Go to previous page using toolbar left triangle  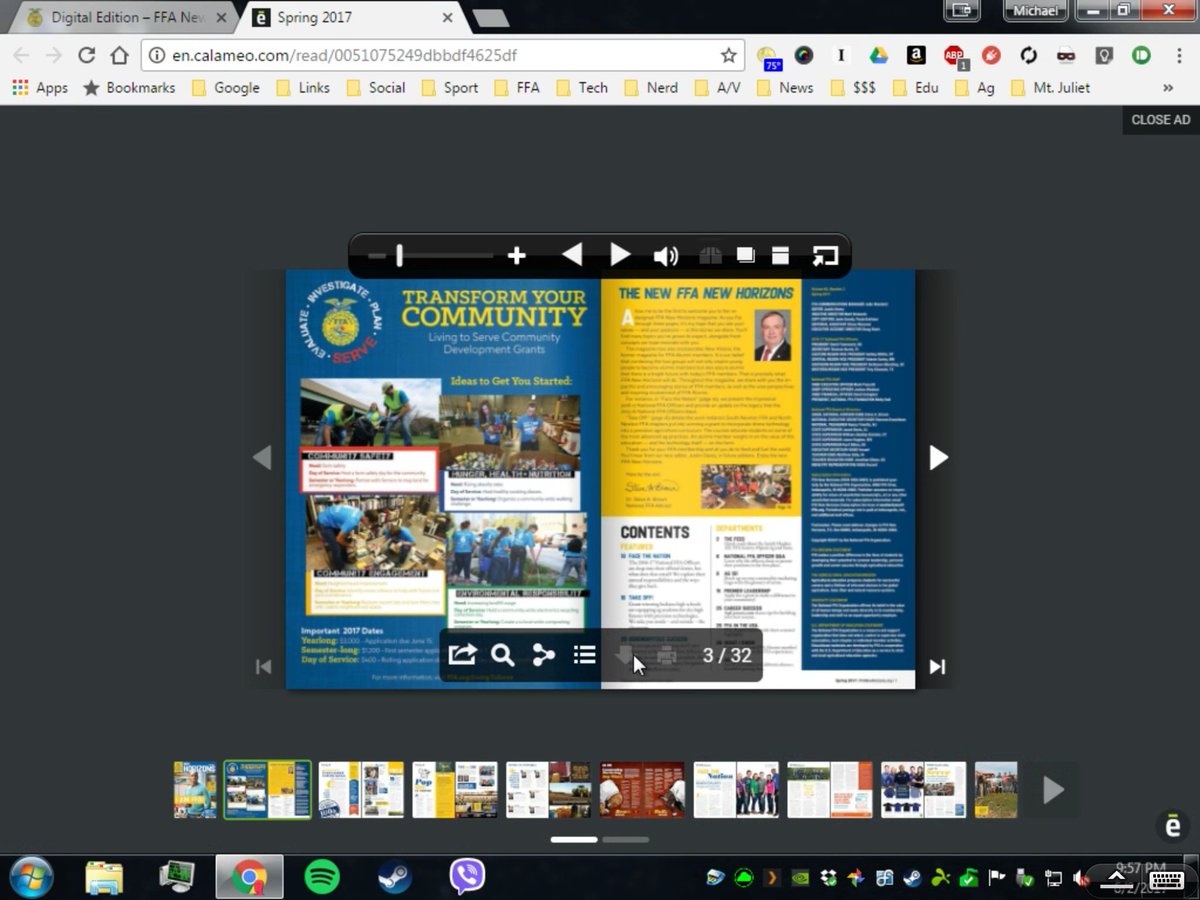pos(571,255)
